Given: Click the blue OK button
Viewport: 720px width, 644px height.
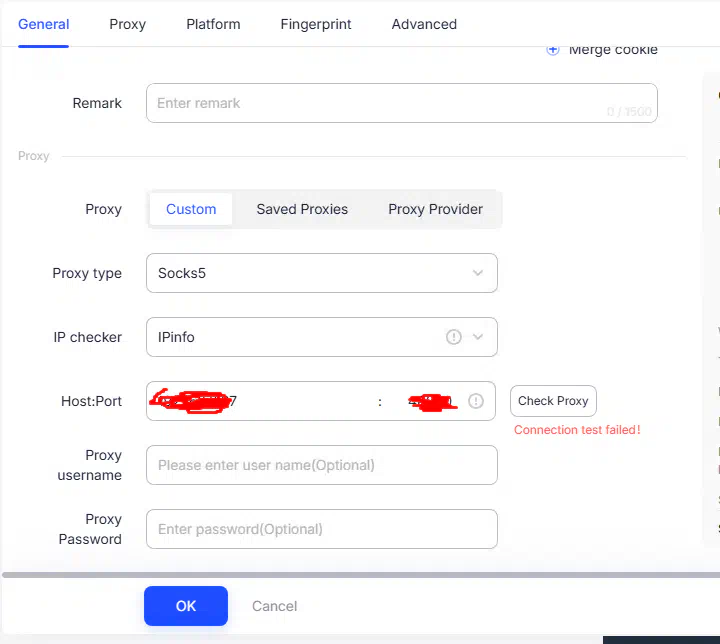Looking at the screenshot, I should [186, 606].
